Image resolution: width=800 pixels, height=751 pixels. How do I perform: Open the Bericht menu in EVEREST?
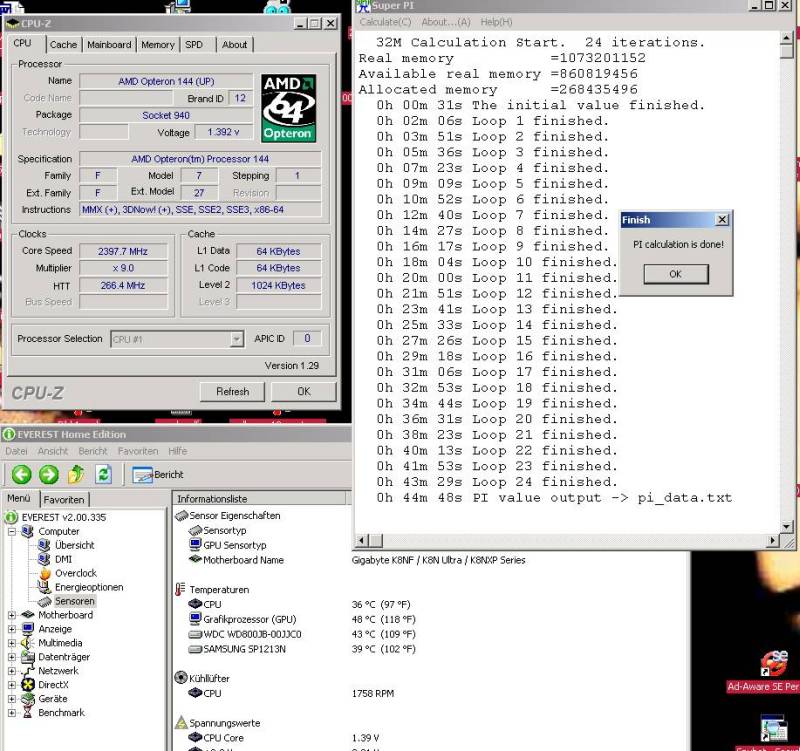coord(93,451)
